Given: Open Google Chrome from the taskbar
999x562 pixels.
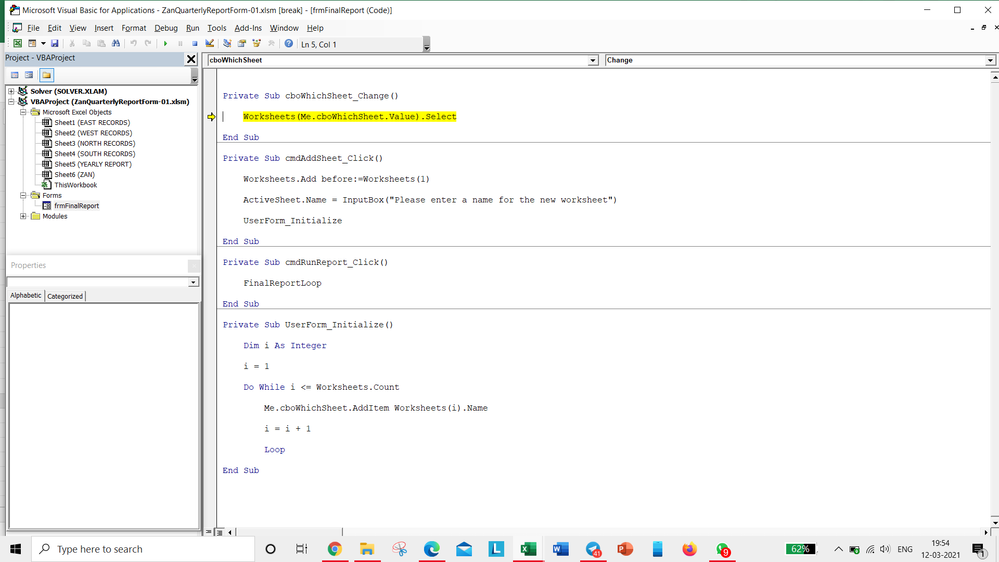Looking at the screenshot, I should pyautogui.click(x=334, y=549).
